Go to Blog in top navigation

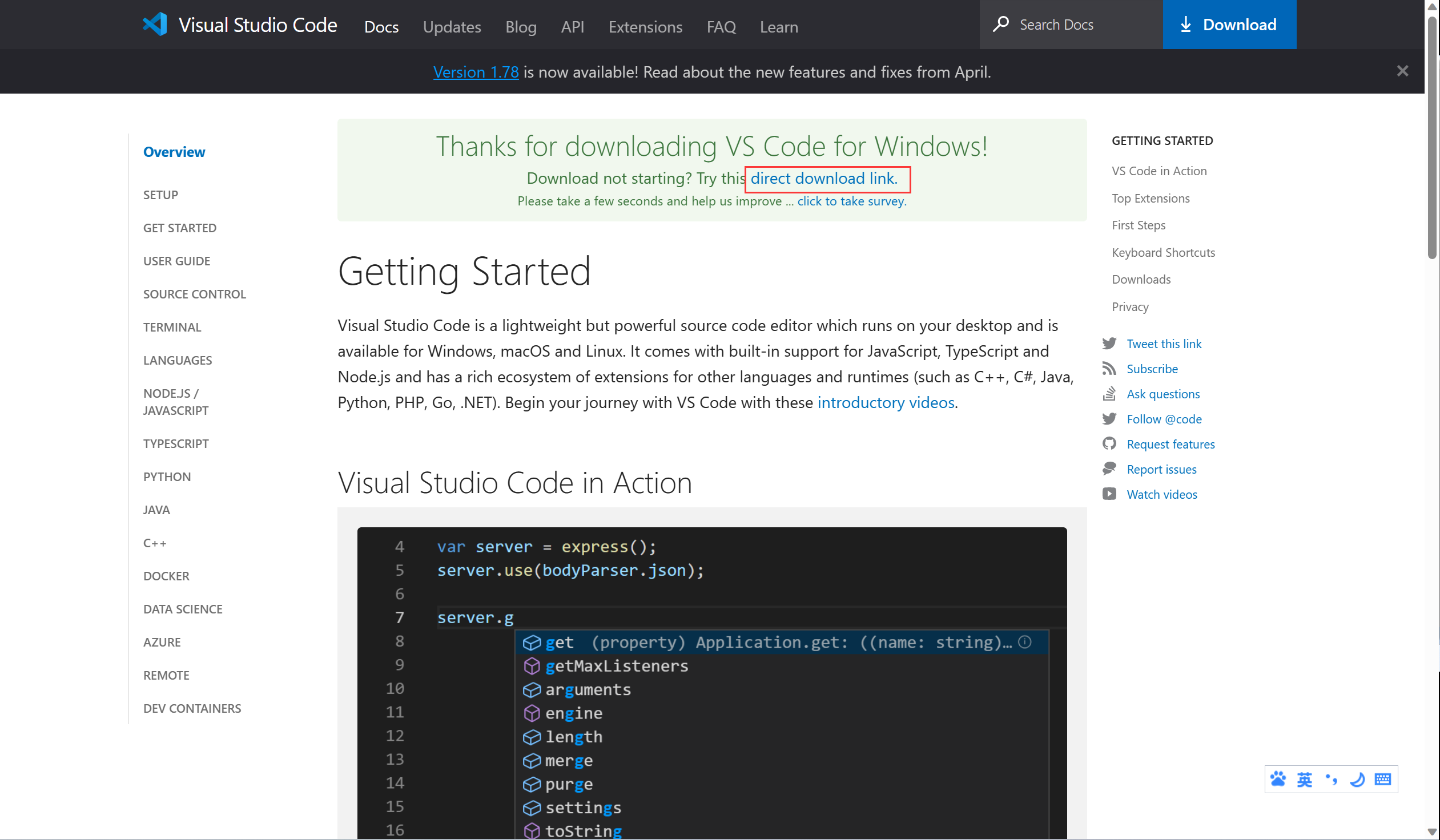(521, 27)
